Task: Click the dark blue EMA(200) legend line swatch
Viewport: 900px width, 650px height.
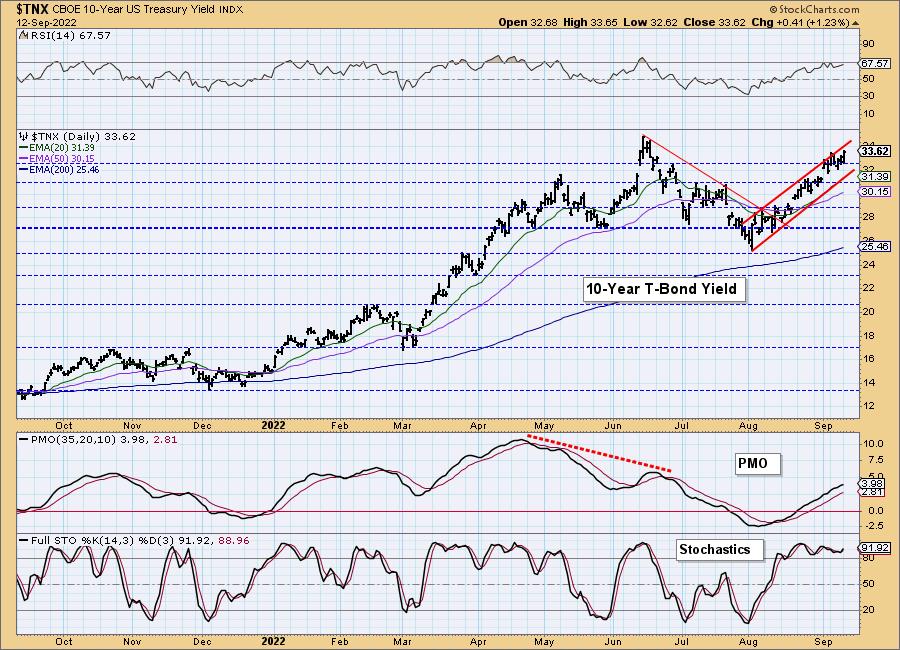Action: coord(24,169)
